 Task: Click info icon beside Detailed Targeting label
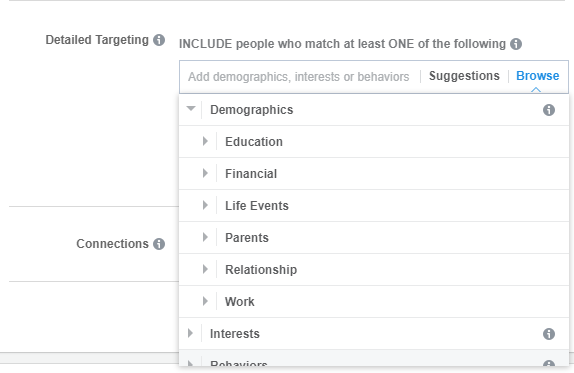159,40
